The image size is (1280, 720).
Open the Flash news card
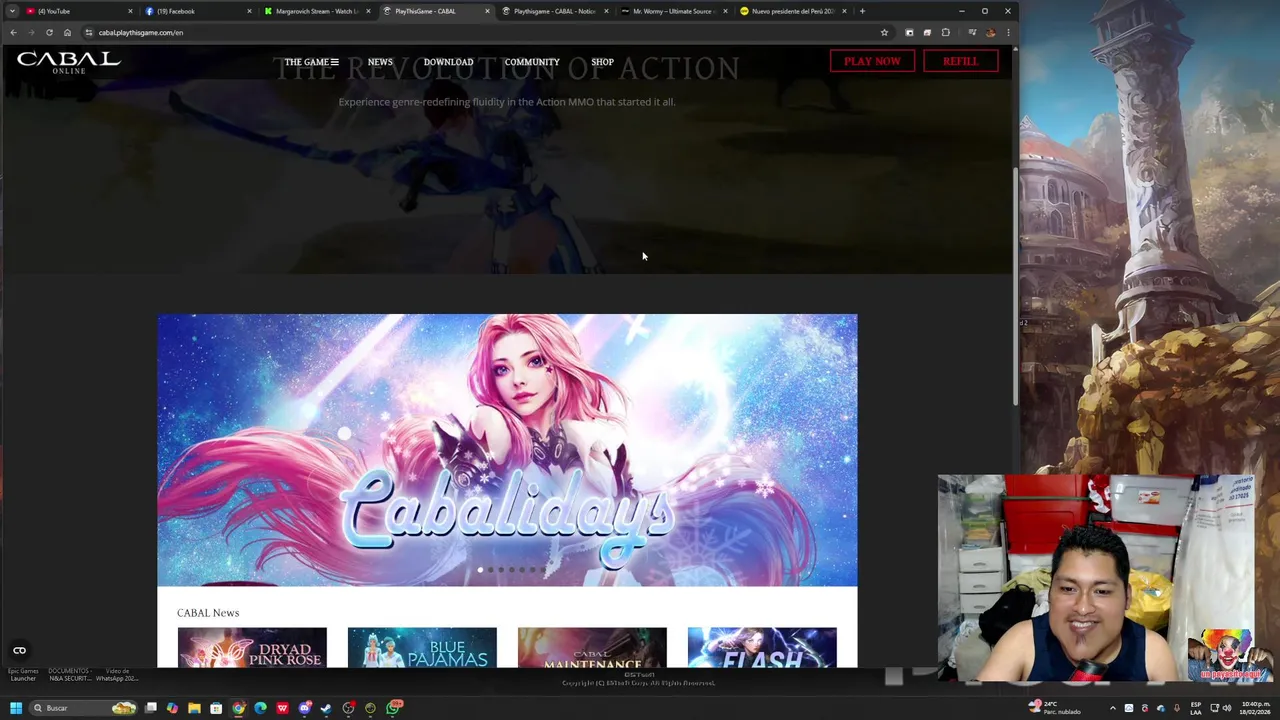click(762, 647)
